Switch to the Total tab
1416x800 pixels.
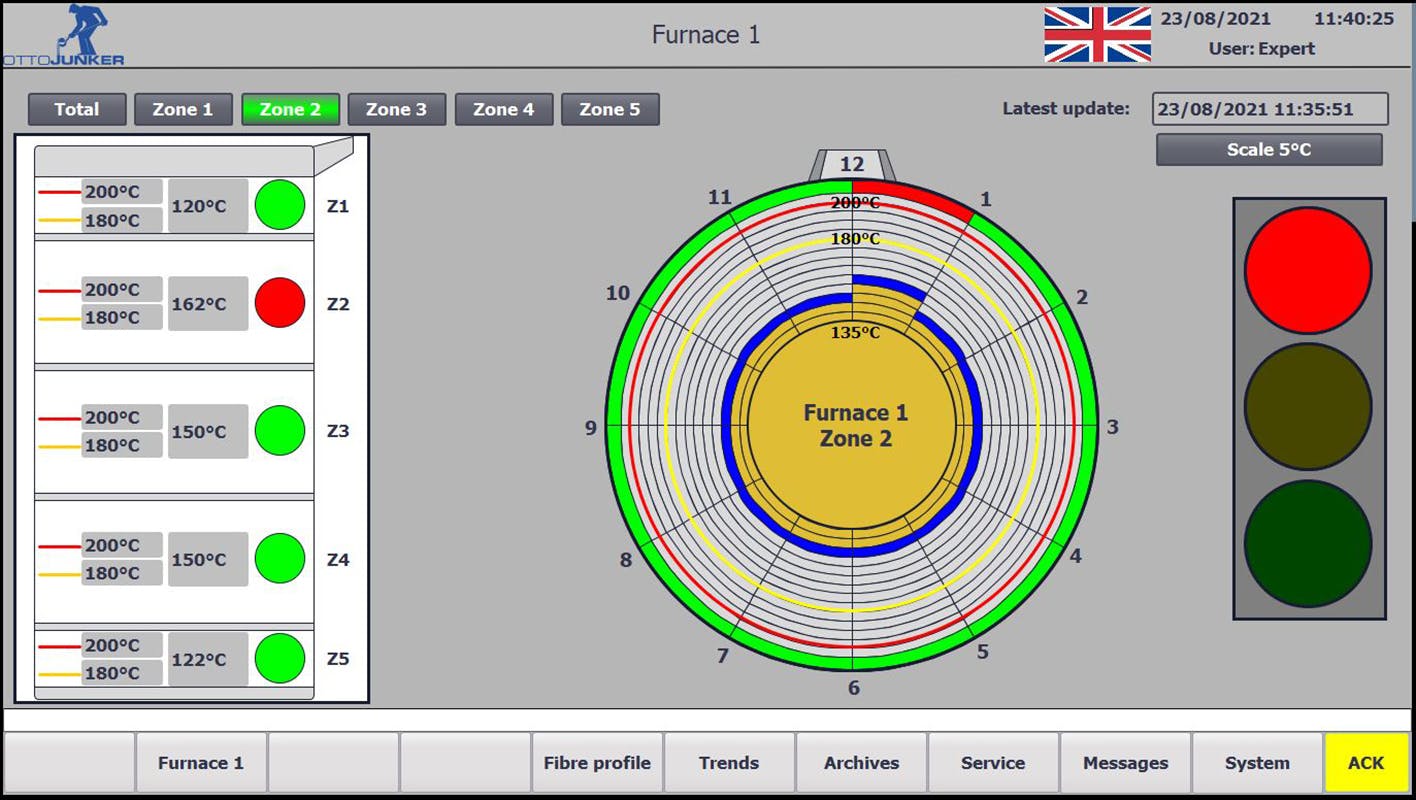pos(76,110)
